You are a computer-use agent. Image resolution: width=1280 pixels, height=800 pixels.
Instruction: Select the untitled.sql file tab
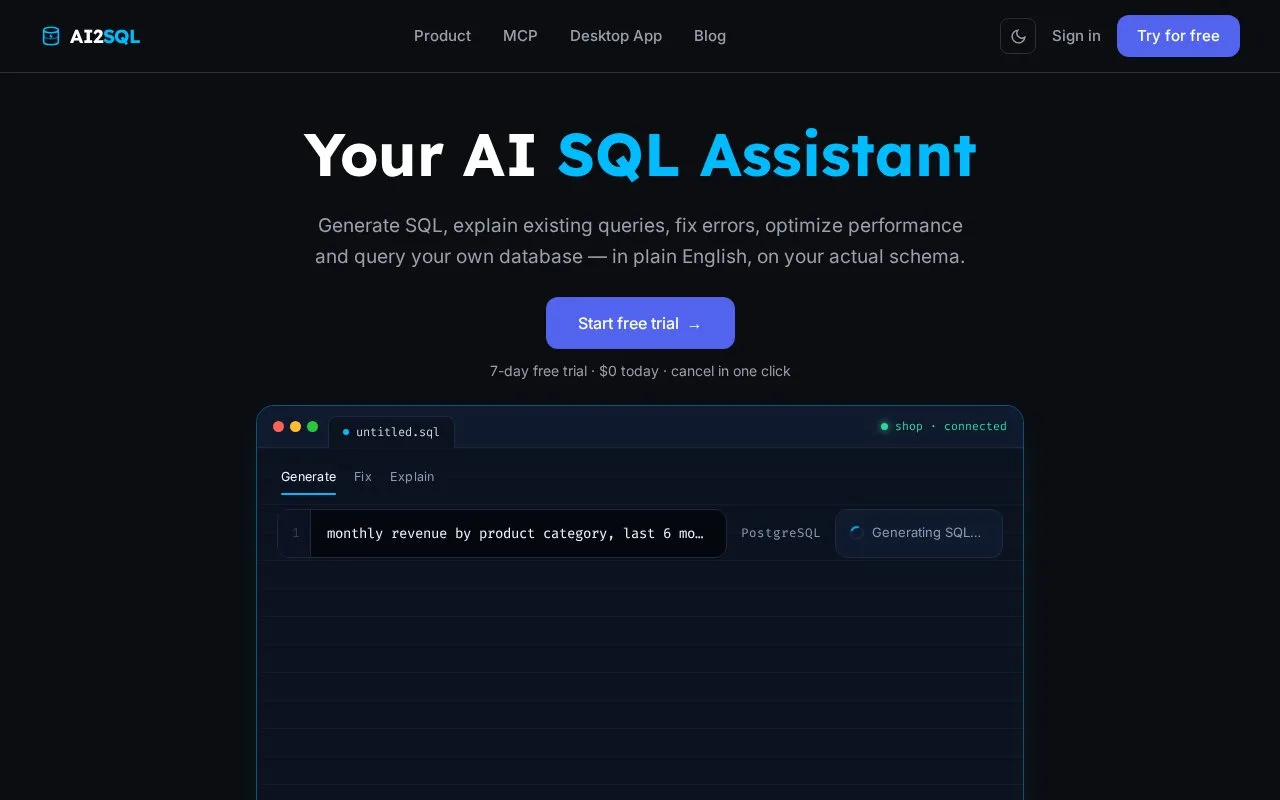click(x=391, y=432)
